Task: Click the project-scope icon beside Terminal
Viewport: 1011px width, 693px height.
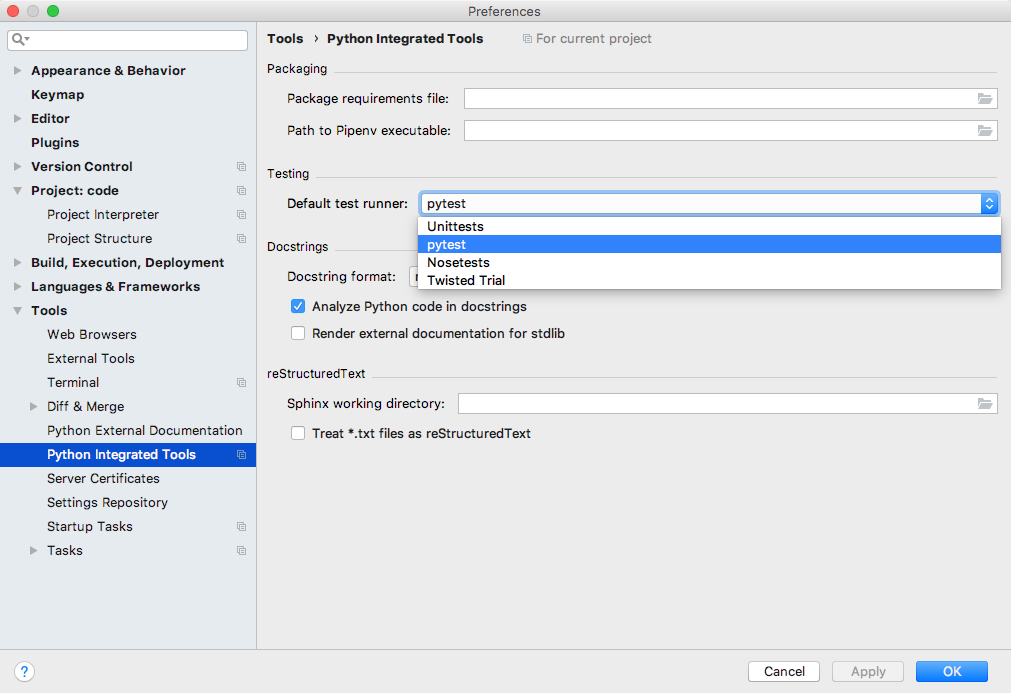Action: point(241,383)
